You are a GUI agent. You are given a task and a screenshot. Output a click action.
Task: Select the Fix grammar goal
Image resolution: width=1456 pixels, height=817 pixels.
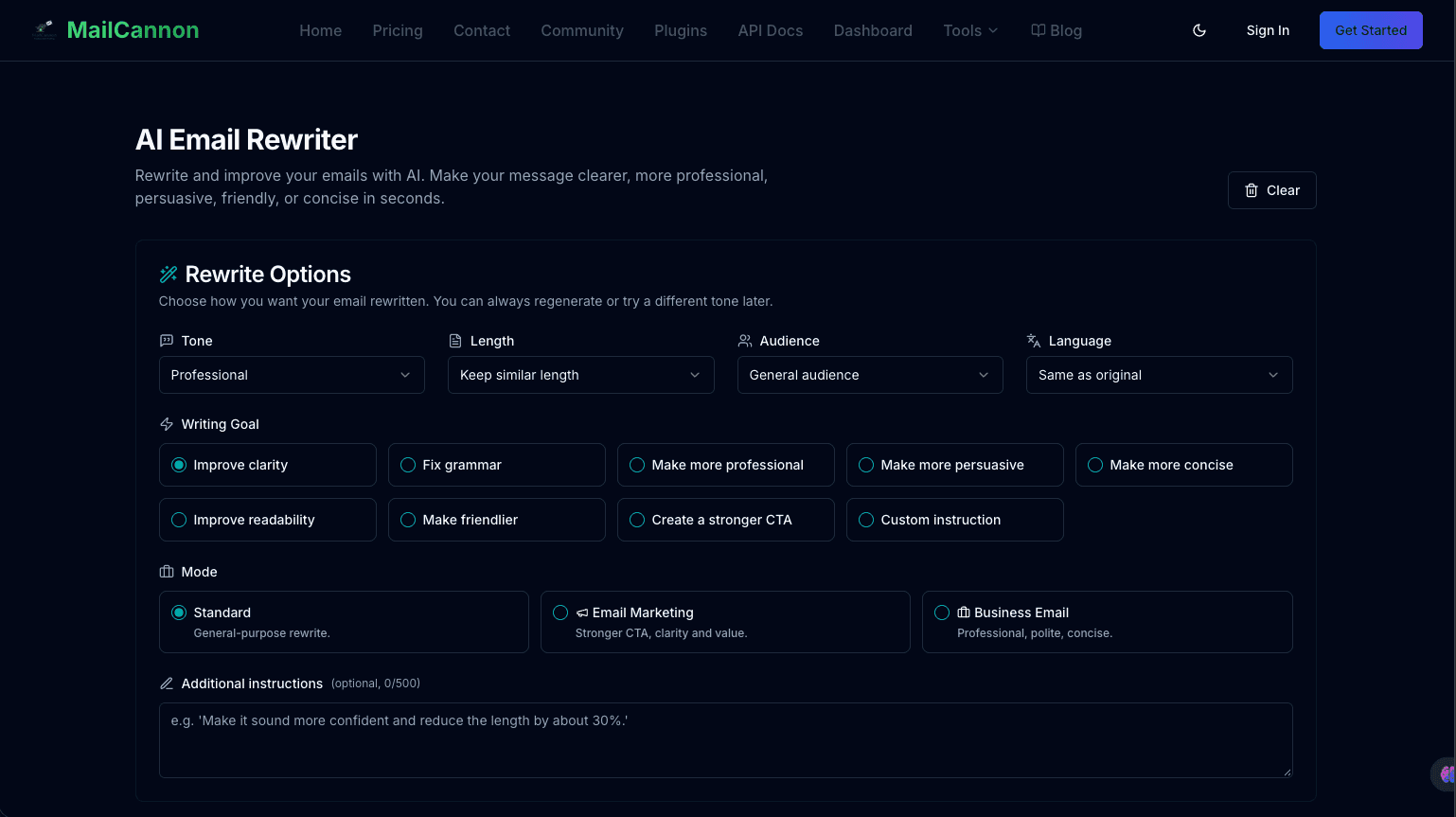[497, 465]
